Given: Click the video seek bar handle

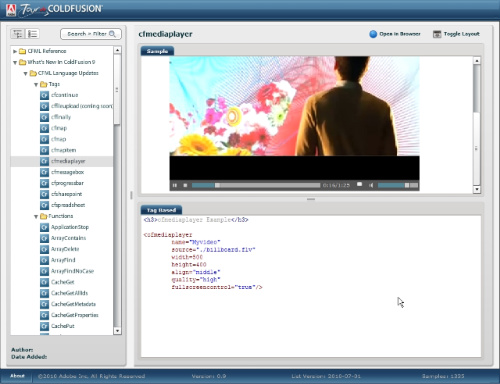Looking at the screenshot, I should click(217, 185).
